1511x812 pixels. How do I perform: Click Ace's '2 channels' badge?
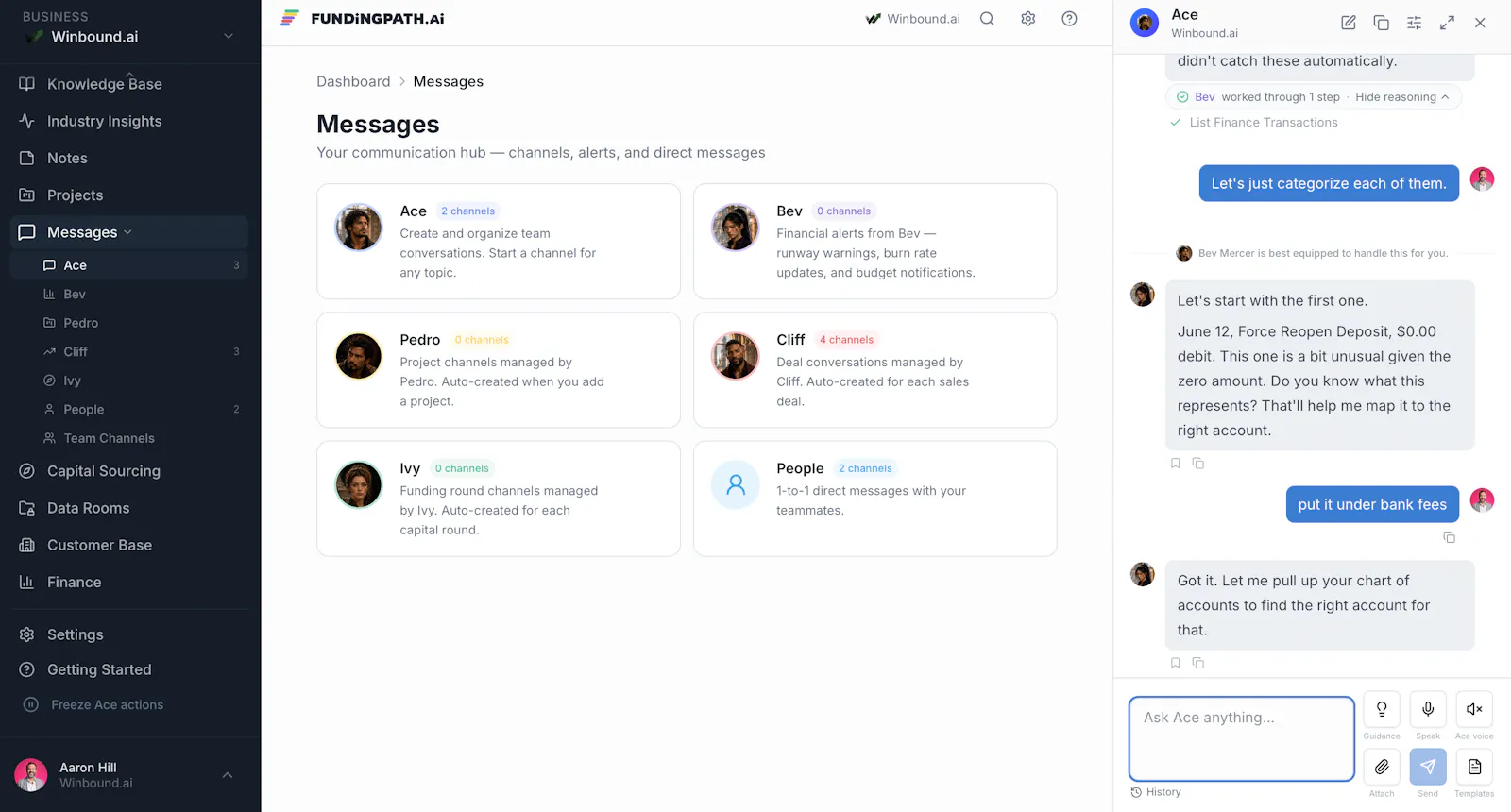[467, 211]
